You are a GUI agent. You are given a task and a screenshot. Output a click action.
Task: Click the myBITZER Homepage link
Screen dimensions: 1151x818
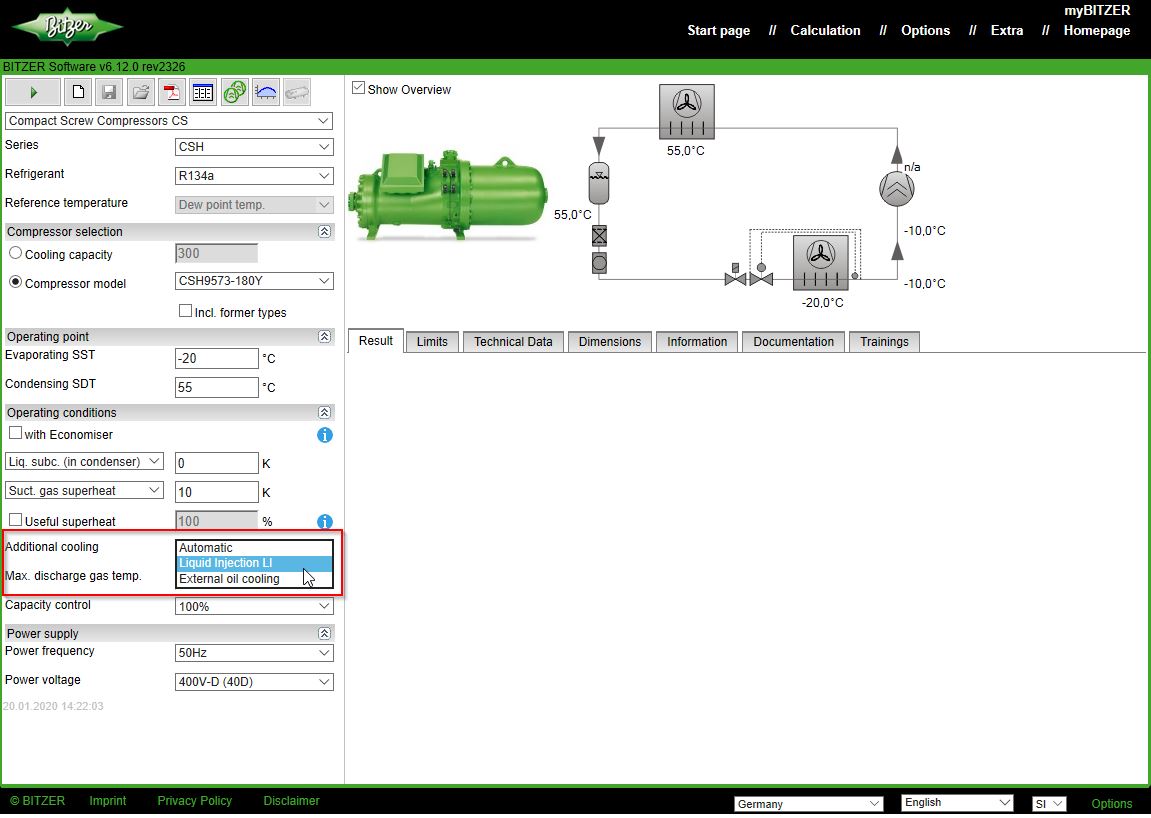tap(1096, 30)
